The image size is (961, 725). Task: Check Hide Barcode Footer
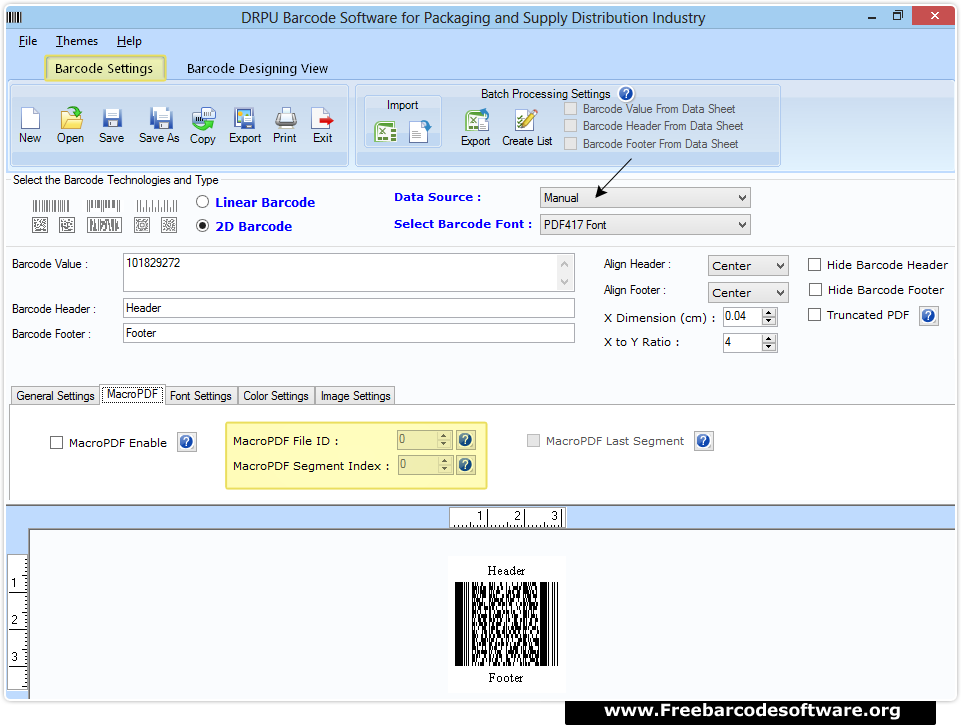click(x=815, y=289)
